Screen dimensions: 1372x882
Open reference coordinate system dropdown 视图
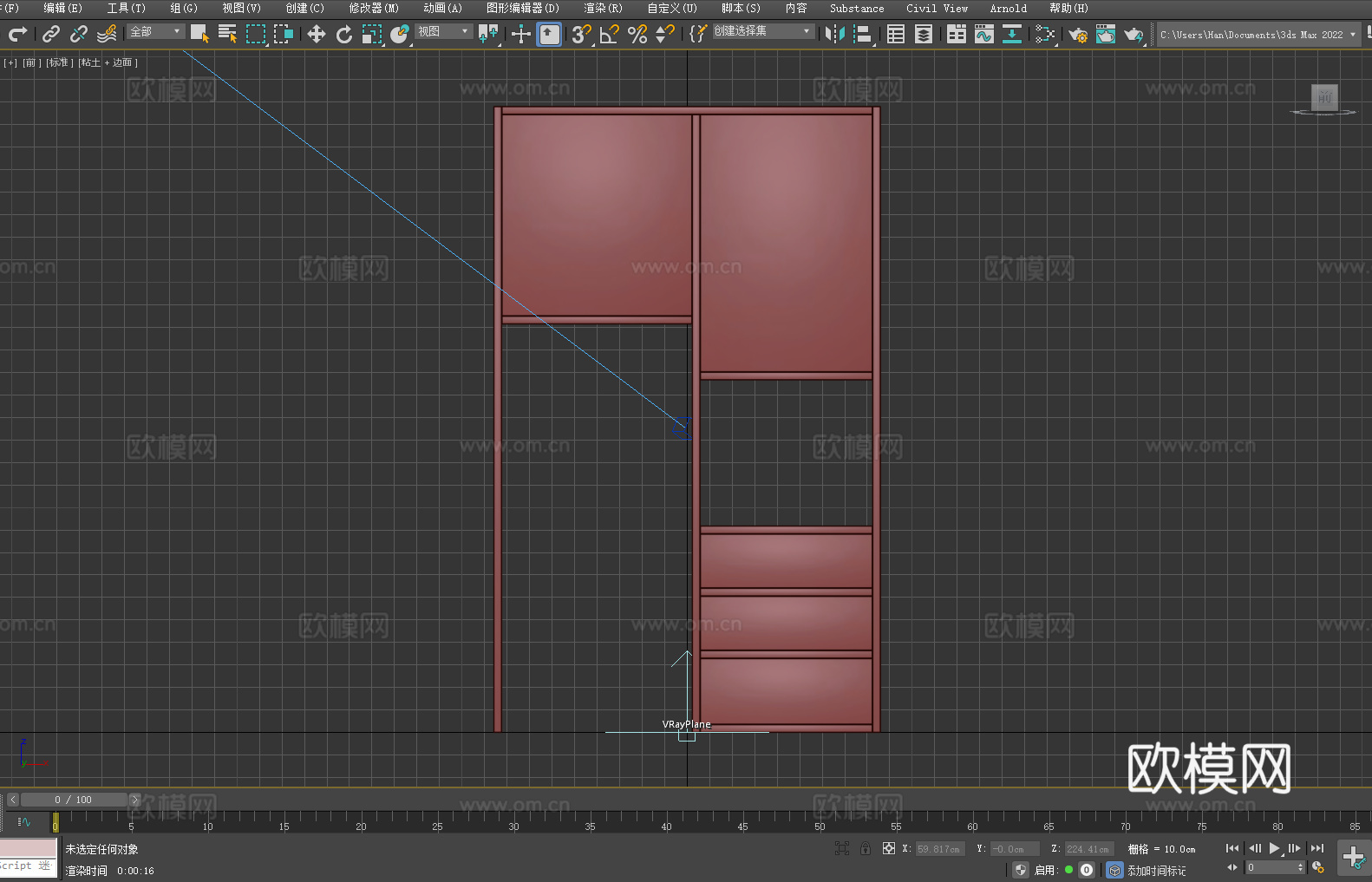443,32
